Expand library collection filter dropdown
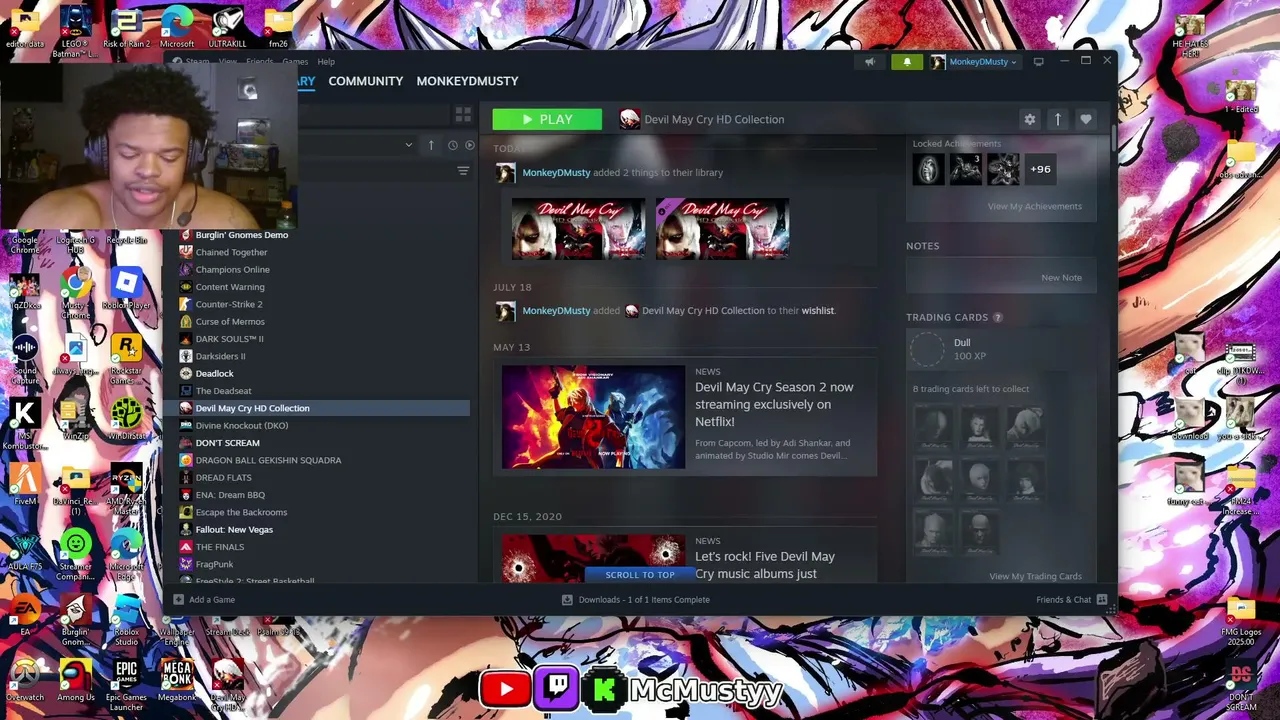The image size is (1280, 720). coord(408,146)
